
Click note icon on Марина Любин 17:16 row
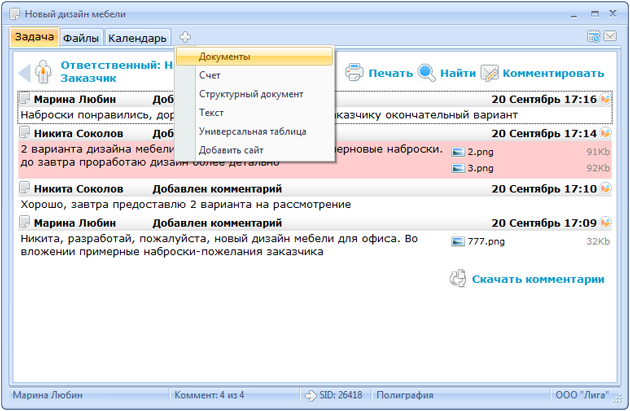coord(25,98)
